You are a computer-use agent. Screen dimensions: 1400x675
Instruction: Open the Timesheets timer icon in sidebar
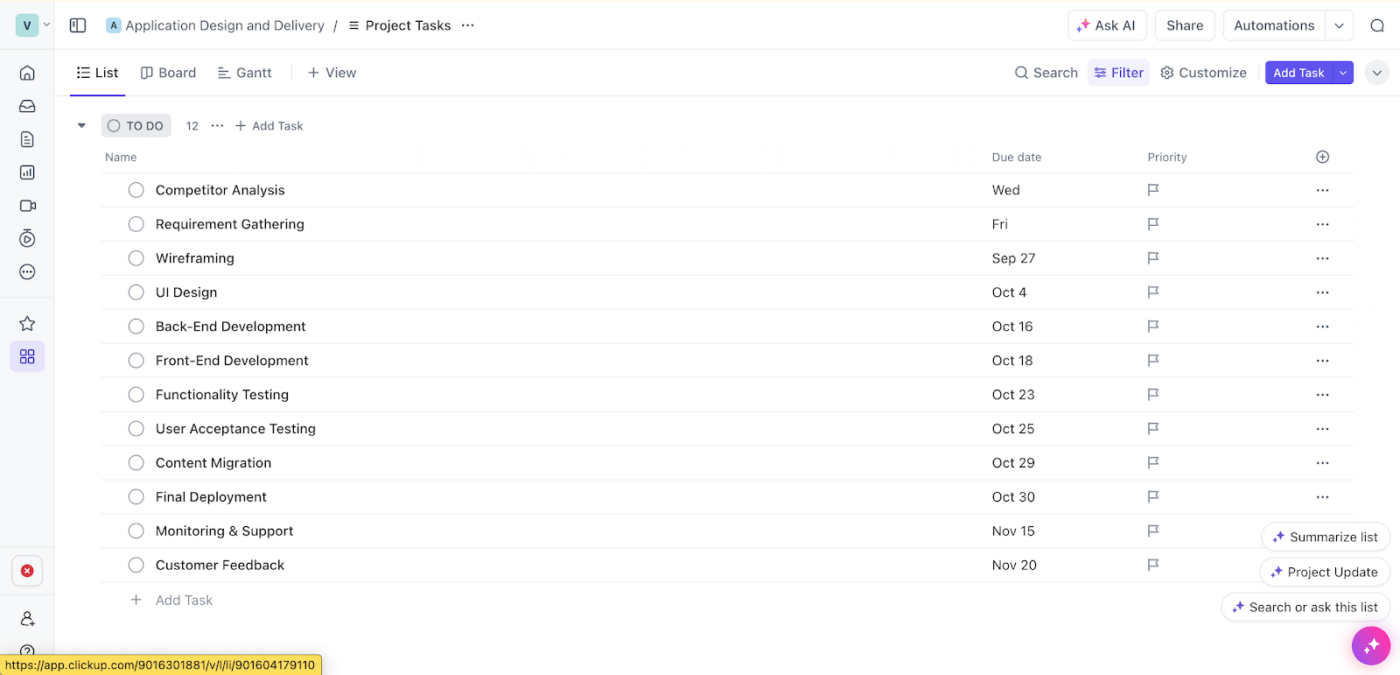coord(27,238)
